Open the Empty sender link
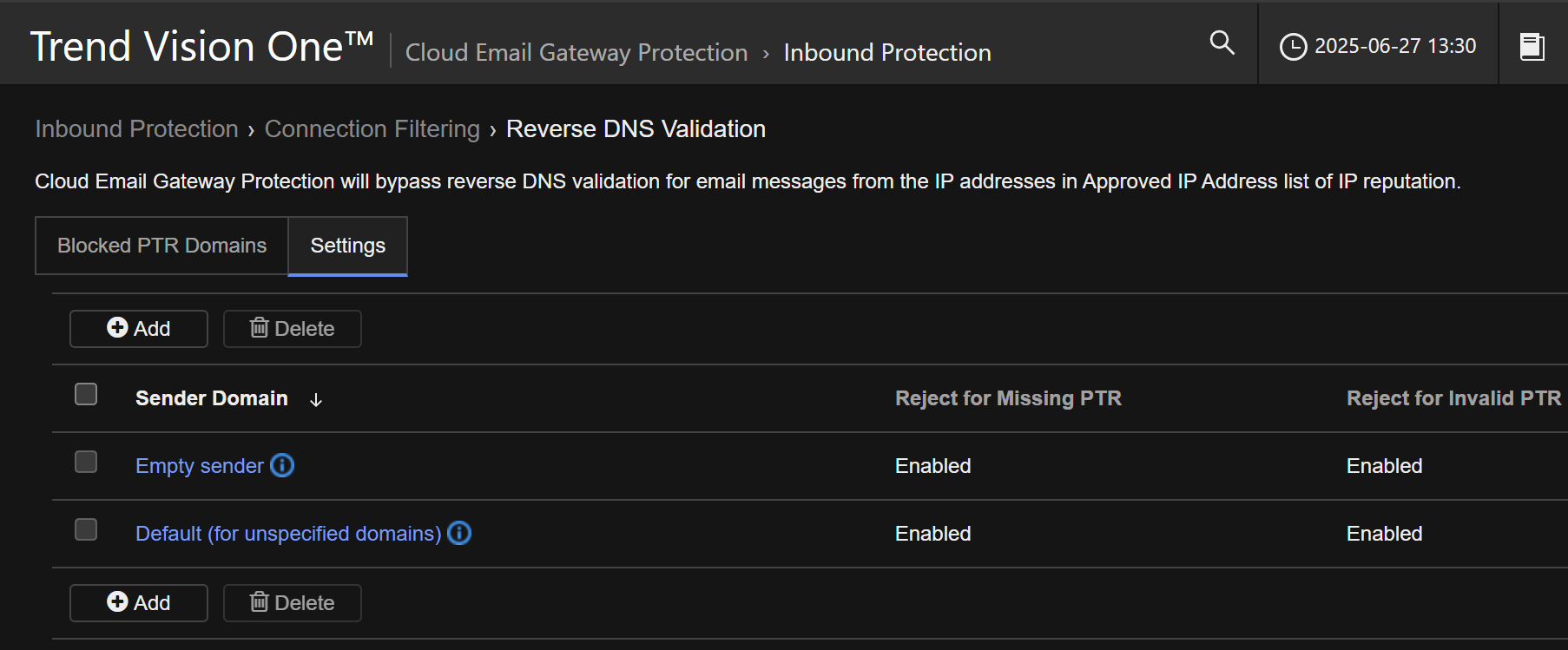 click(199, 466)
